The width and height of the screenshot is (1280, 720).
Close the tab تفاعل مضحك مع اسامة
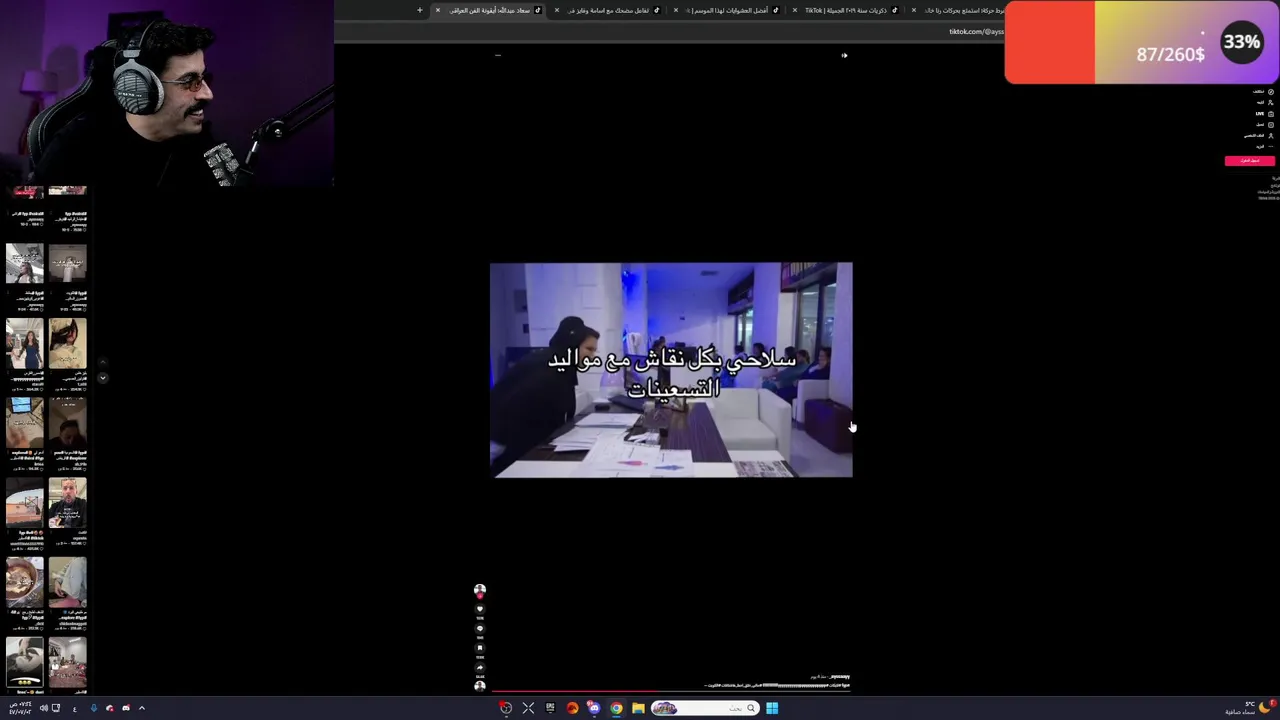[x=557, y=10]
